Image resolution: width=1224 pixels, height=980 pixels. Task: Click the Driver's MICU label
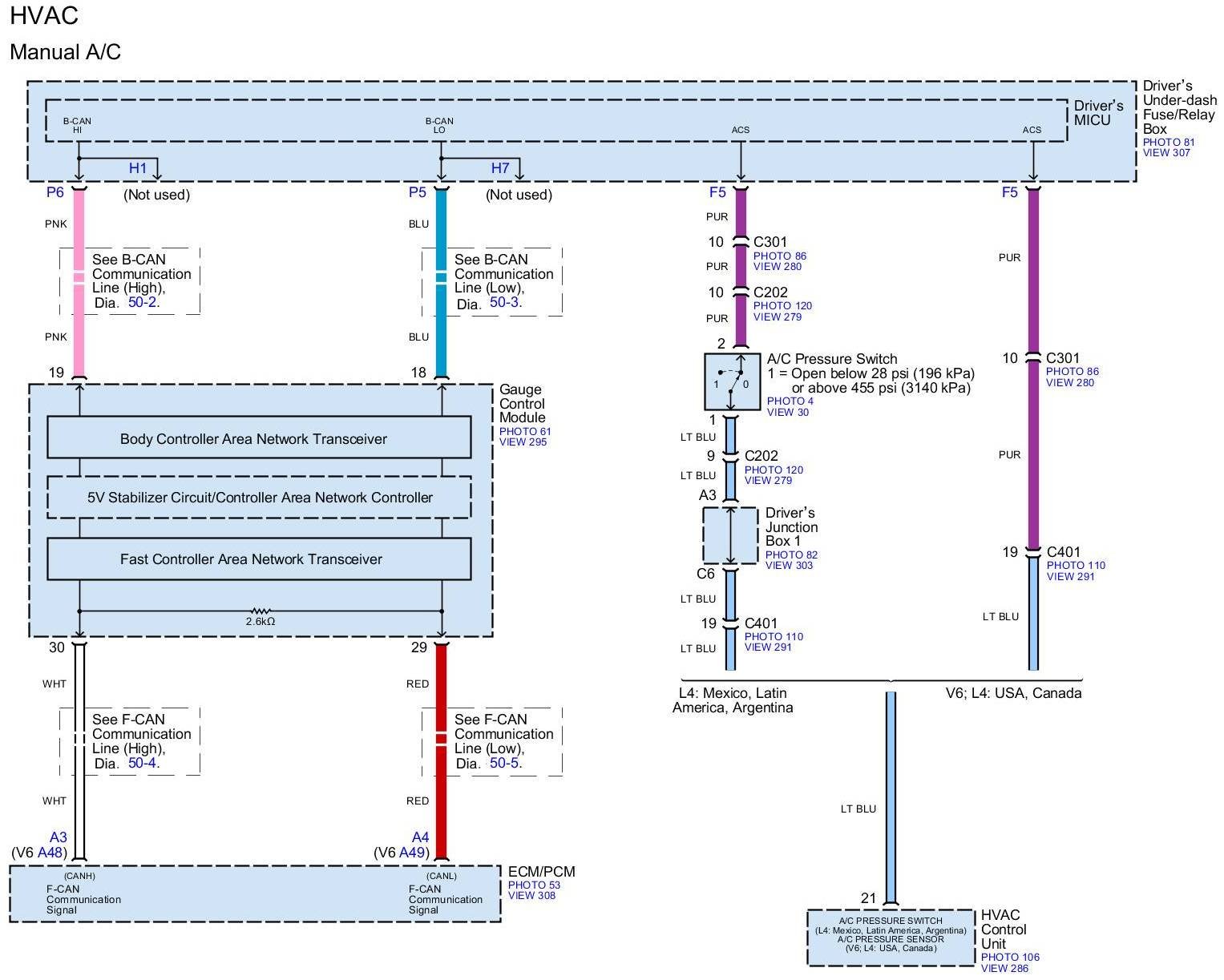[1098, 113]
